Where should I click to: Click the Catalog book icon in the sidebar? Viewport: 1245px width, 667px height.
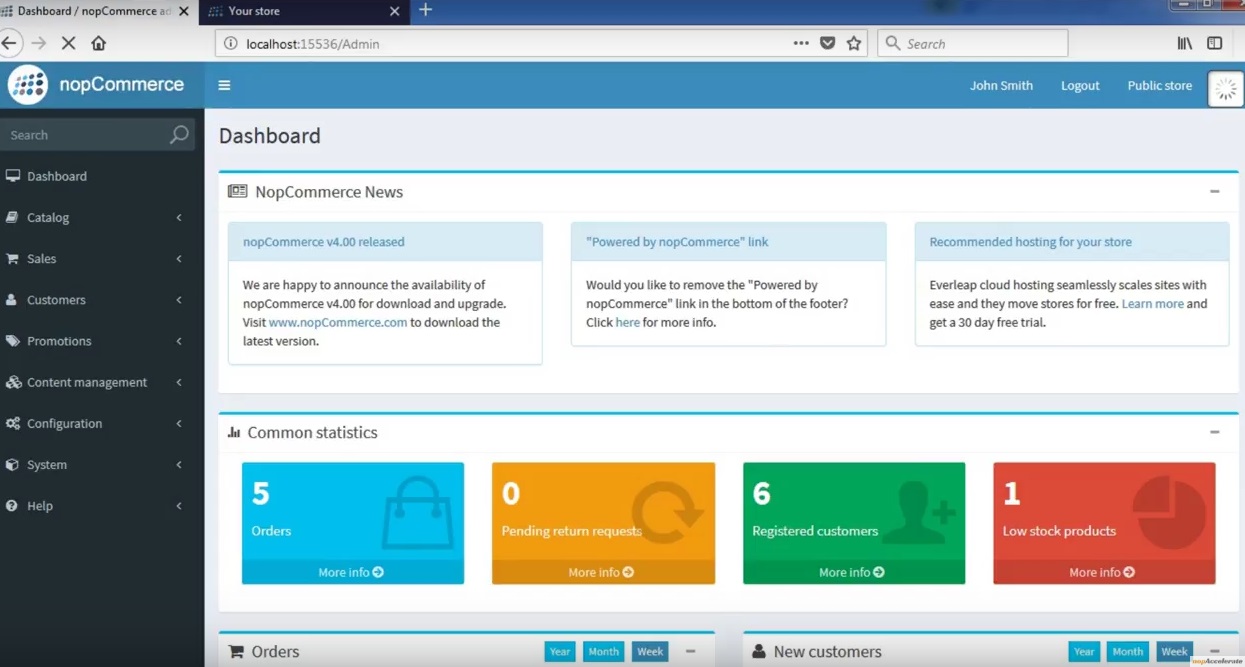click(12, 217)
